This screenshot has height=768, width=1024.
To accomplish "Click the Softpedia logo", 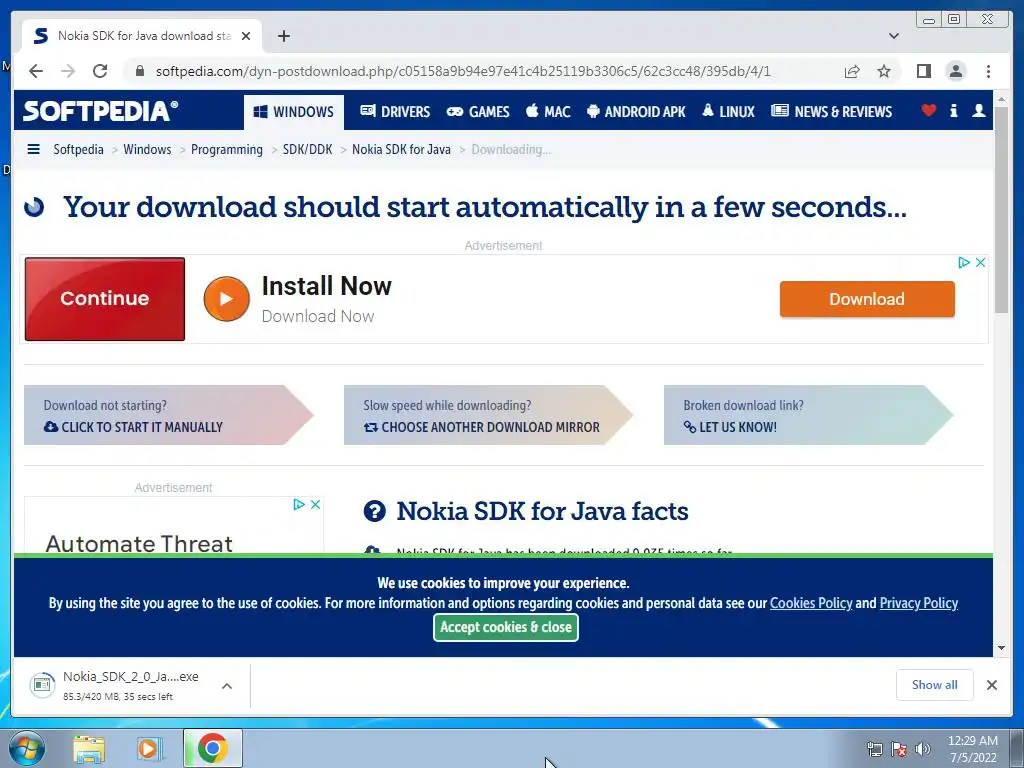I will coord(101,111).
